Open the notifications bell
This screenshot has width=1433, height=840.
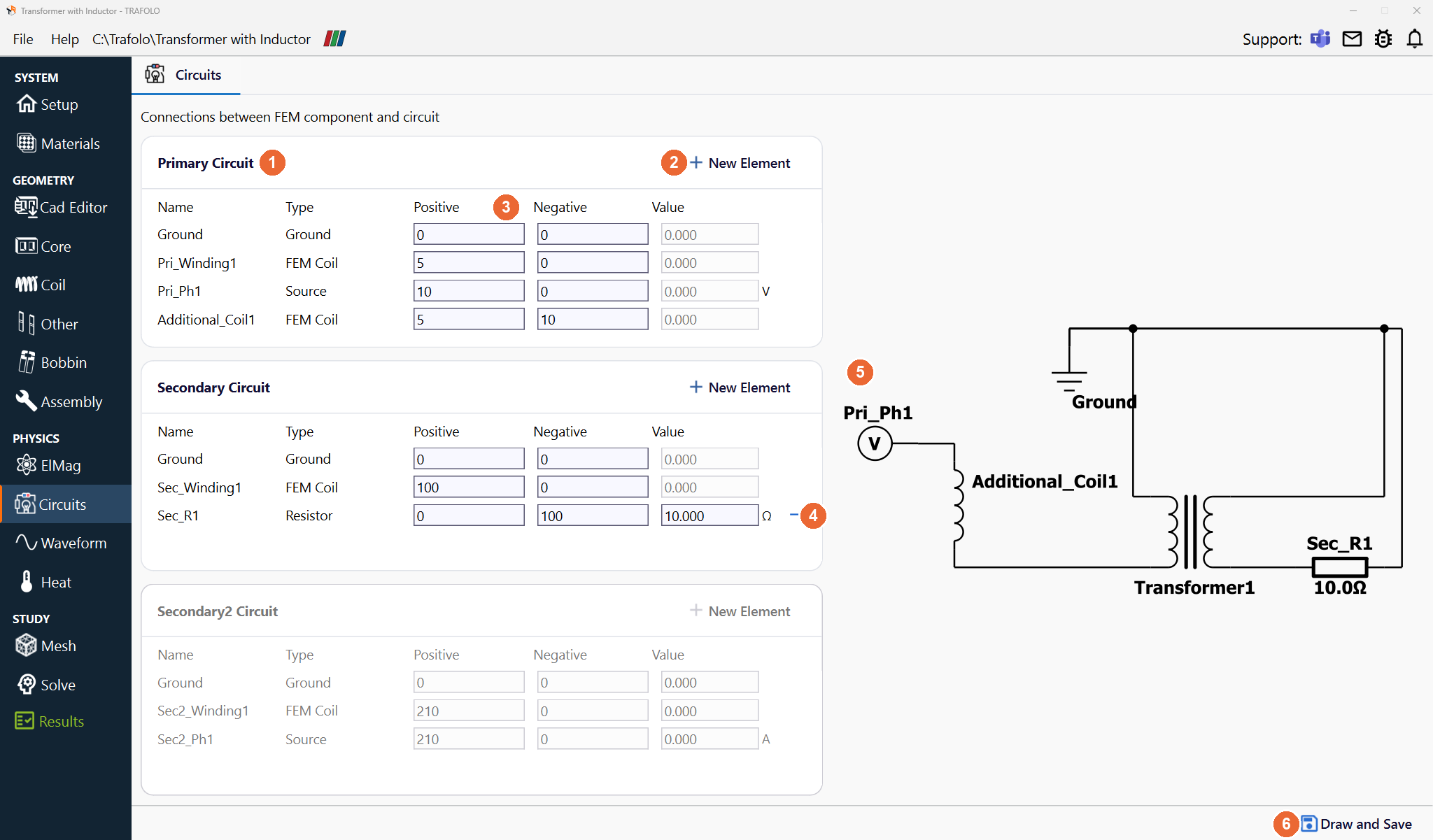(x=1415, y=38)
